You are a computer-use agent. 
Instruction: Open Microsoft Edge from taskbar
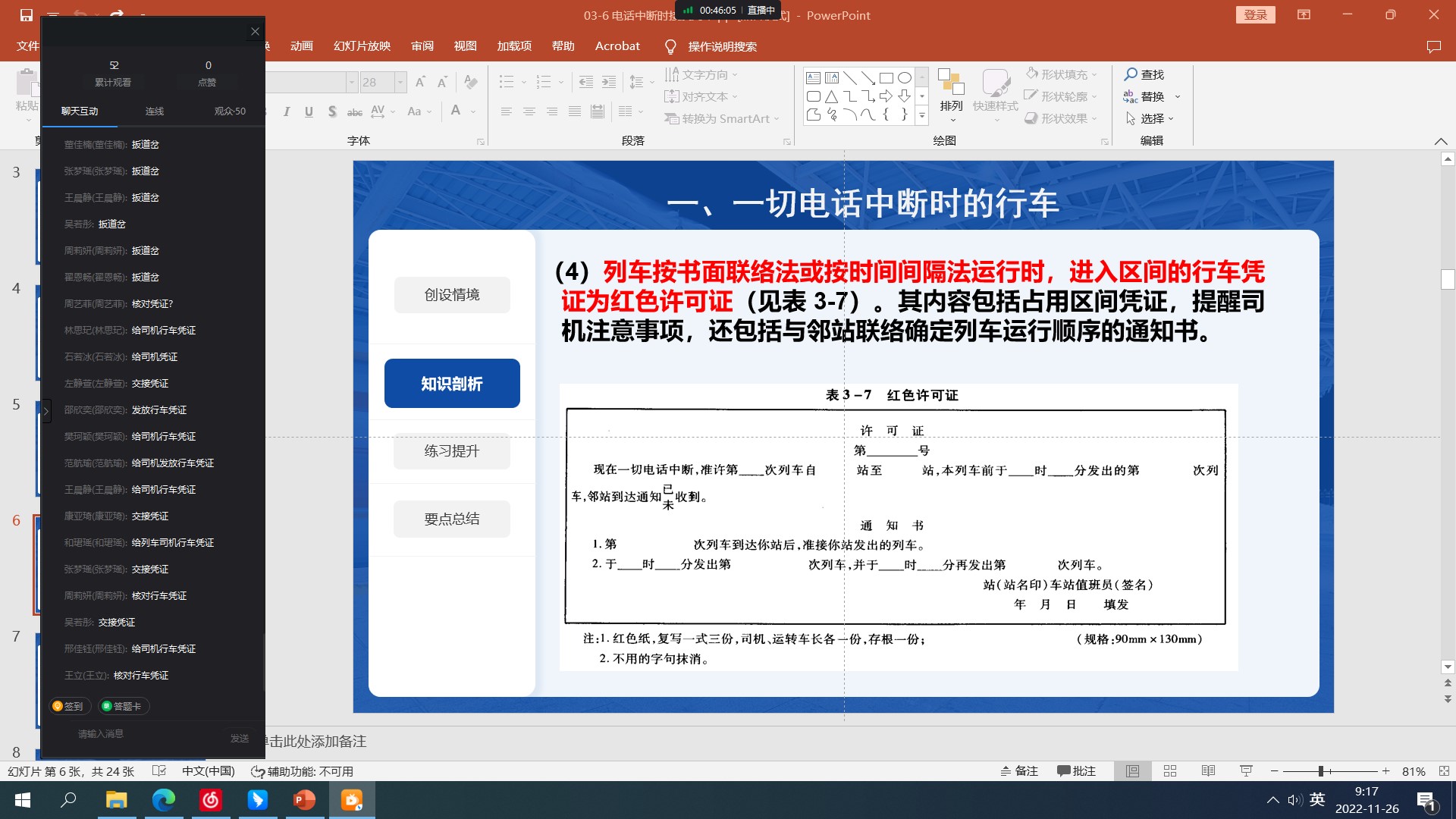pyautogui.click(x=163, y=800)
